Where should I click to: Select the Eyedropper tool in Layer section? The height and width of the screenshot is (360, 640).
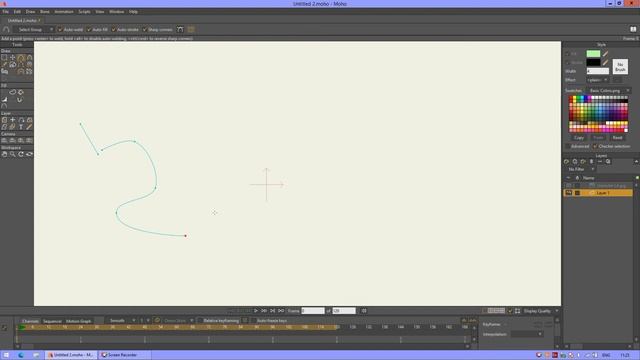click(29, 127)
